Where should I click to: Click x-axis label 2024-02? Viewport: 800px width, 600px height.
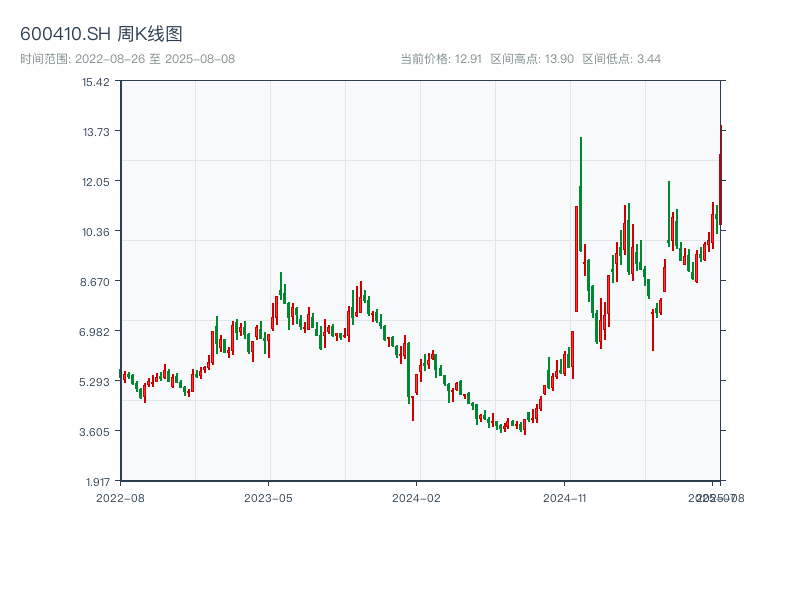tap(416, 498)
